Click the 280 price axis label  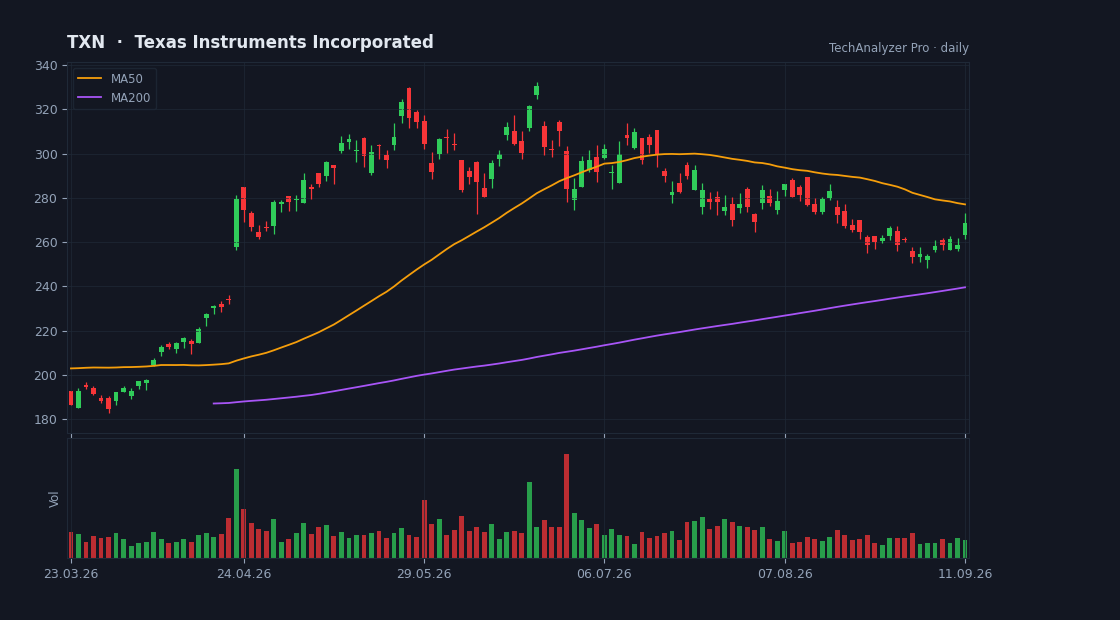[46, 199]
